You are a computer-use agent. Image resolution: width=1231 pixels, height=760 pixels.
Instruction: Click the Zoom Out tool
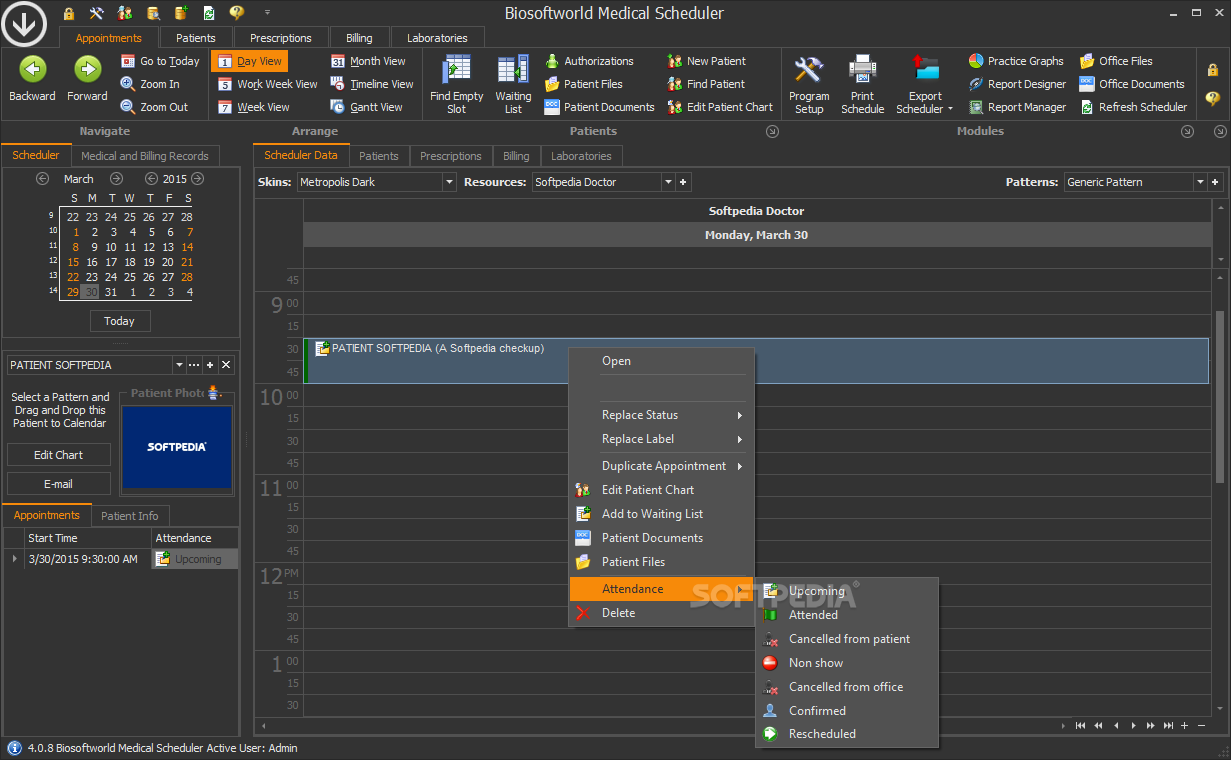pyautogui.click(x=154, y=107)
